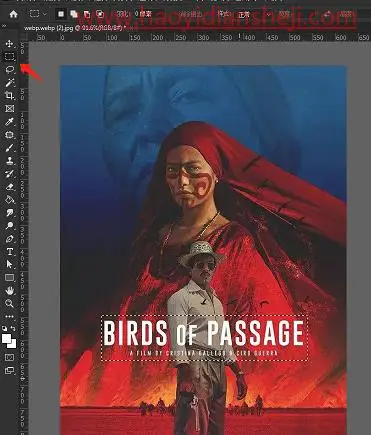Click the BIRDS OF PASSAGE title on canvas
This screenshot has width=371, height=435.
[203, 333]
